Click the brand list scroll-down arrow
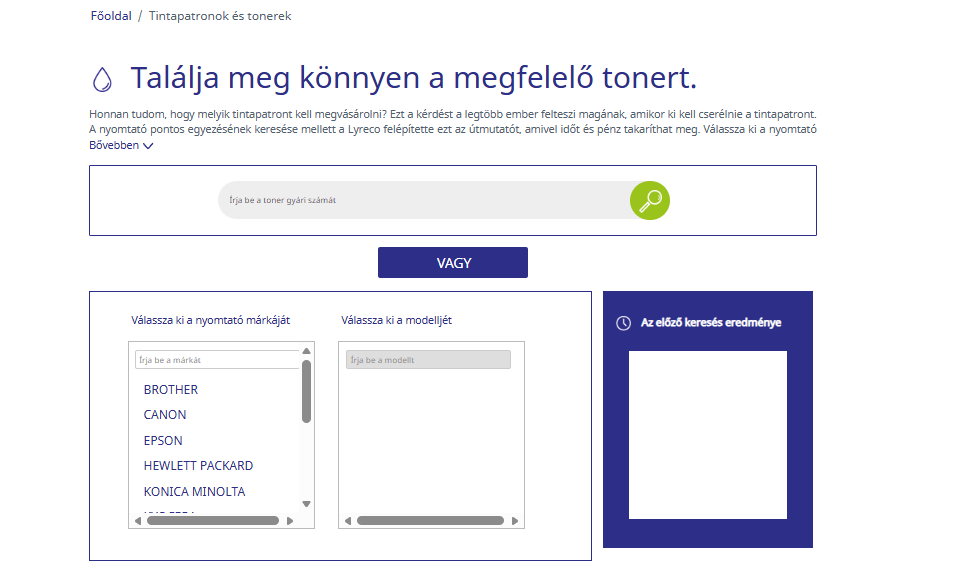This screenshot has height=586, width=967. (307, 504)
